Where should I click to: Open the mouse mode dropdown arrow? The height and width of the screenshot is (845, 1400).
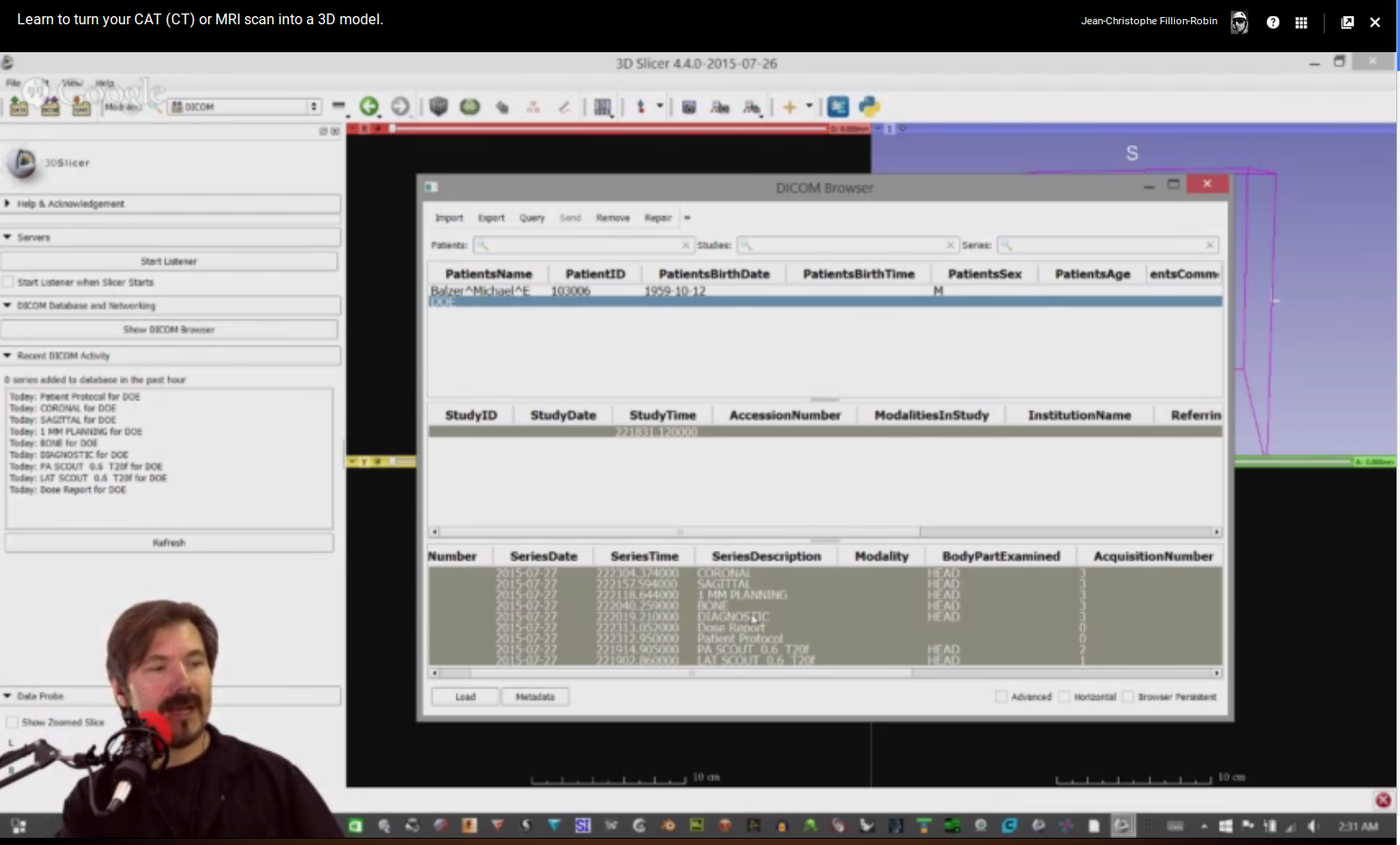[x=659, y=106]
